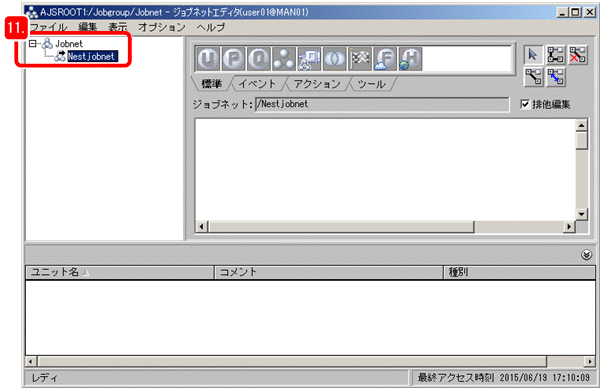The height and width of the screenshot is (392, 604).
Task: Choose the sequential relation line connect tool
Action: tap(555, 55)
